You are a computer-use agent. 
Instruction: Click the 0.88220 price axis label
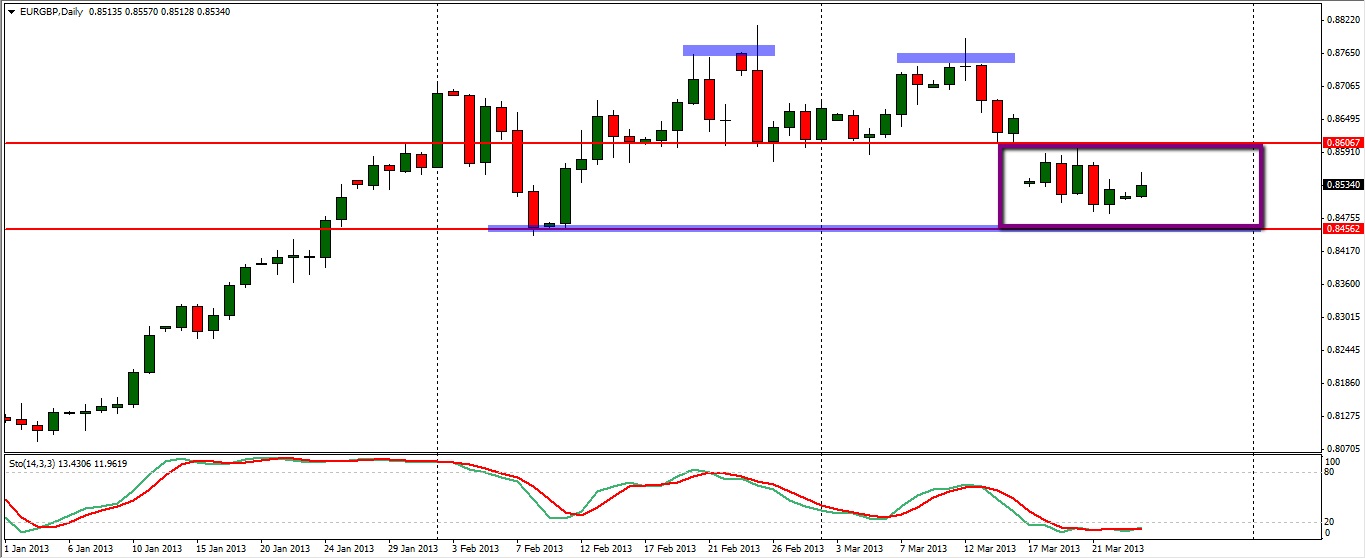click(x=1341, y=20)
